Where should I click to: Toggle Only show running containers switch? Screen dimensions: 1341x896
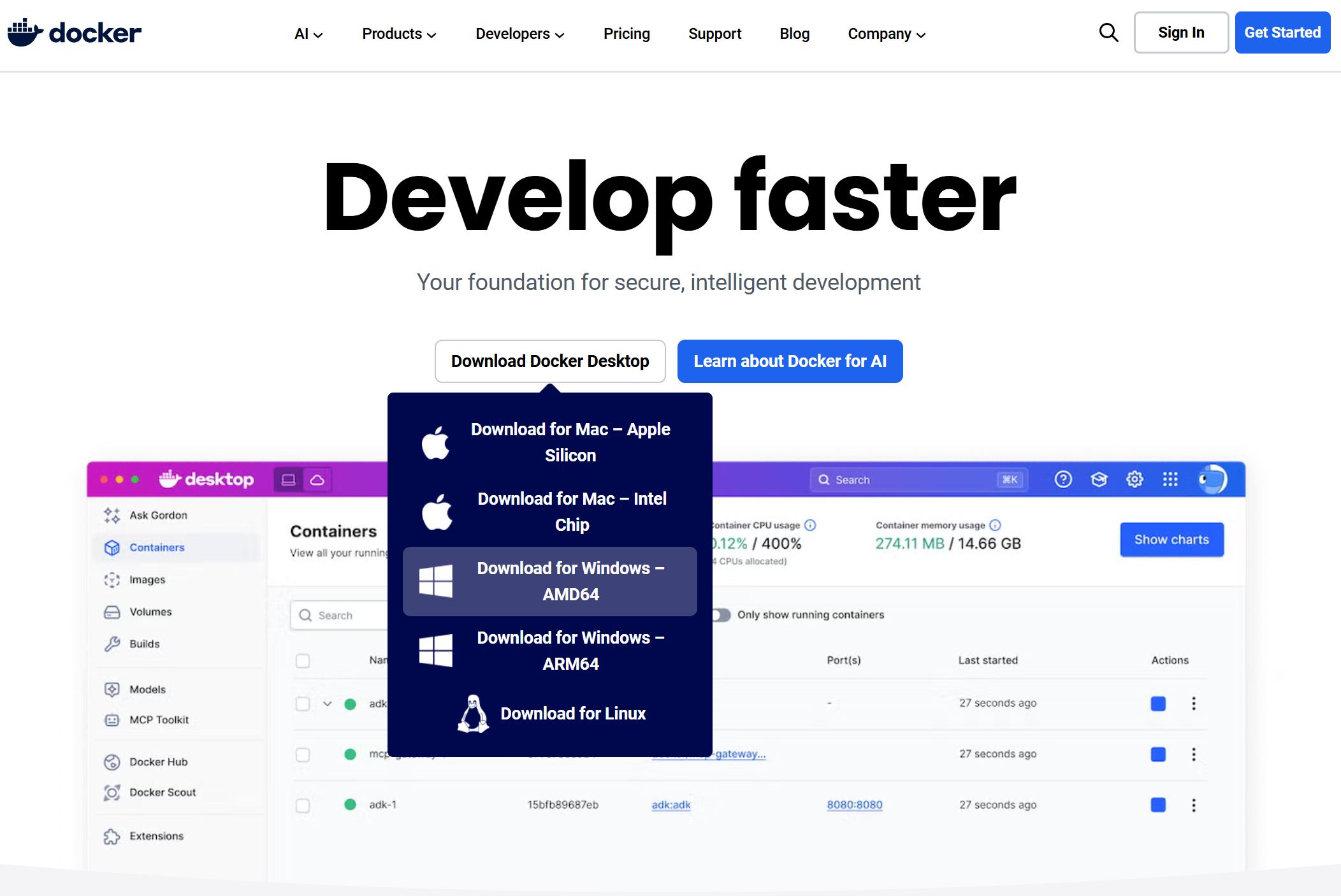coord(721,615)
